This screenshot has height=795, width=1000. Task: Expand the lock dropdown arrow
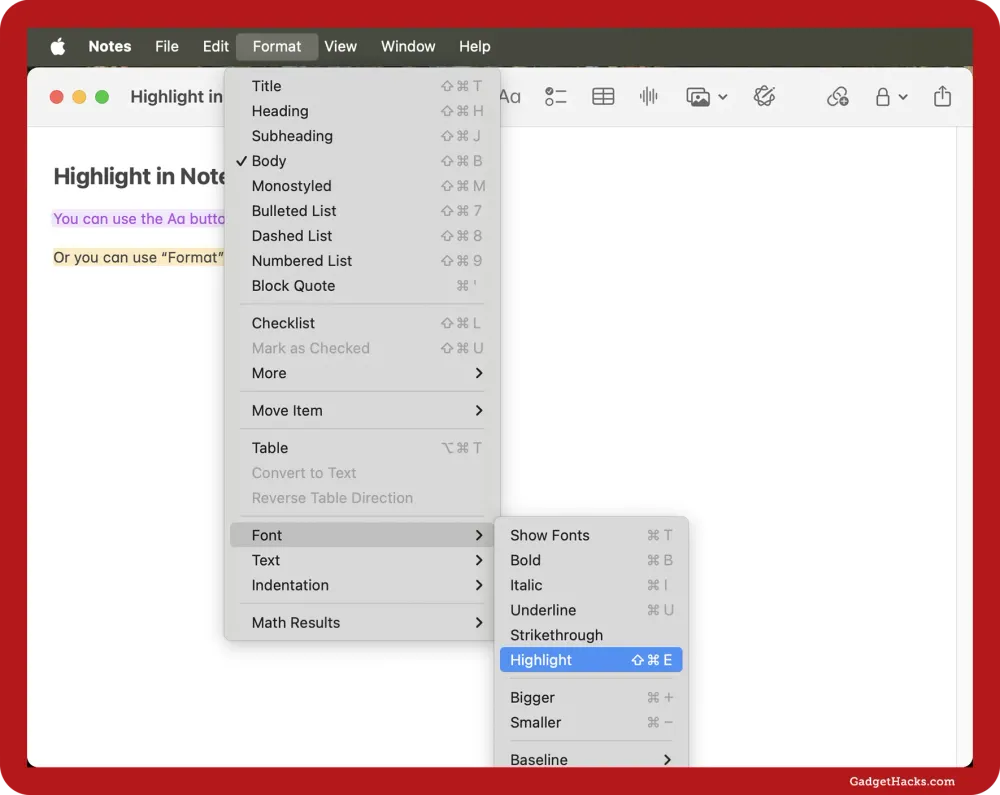click(x=903, y=98)
